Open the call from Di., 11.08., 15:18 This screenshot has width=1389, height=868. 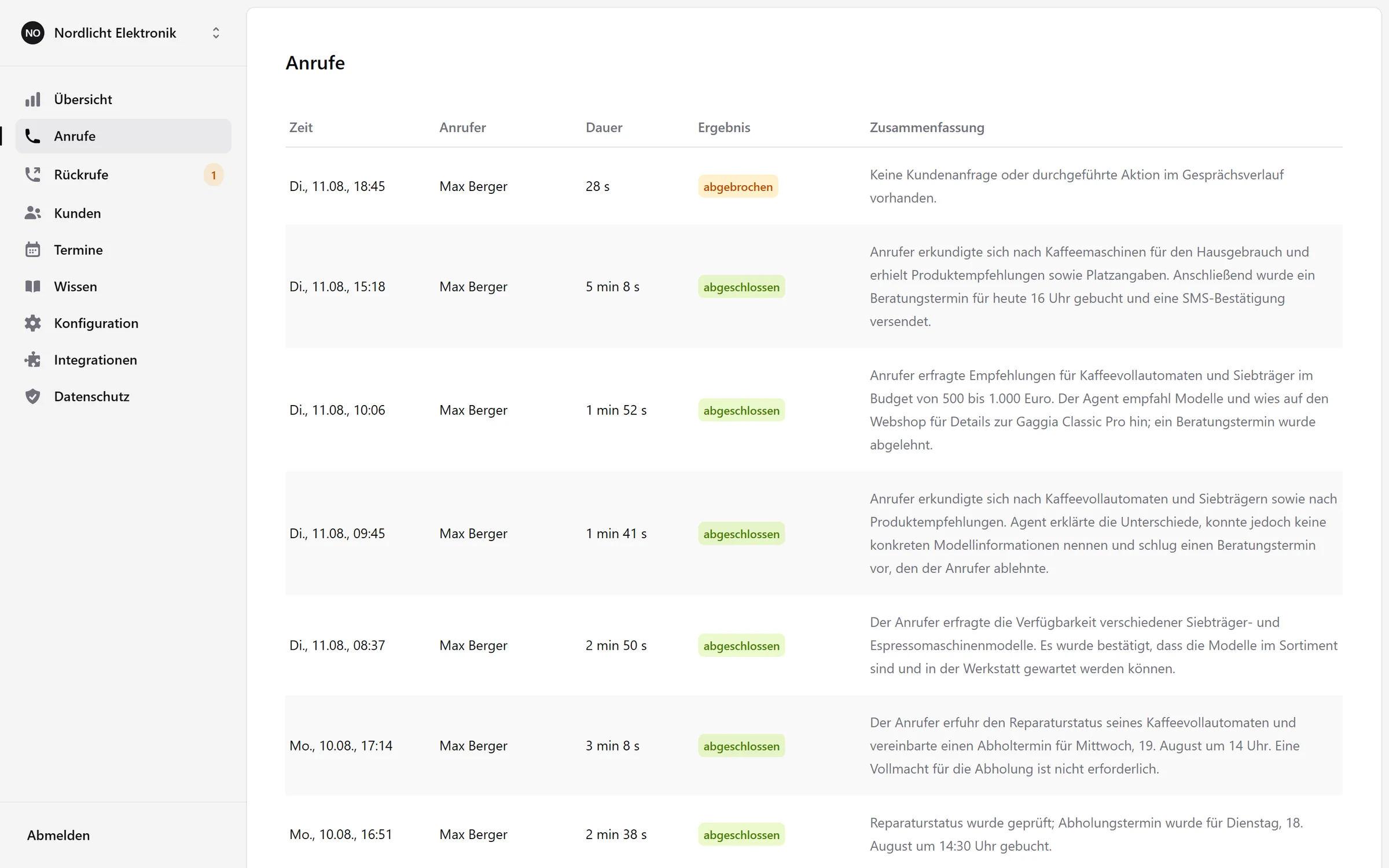pyautogui.click(x=814, y=286)
